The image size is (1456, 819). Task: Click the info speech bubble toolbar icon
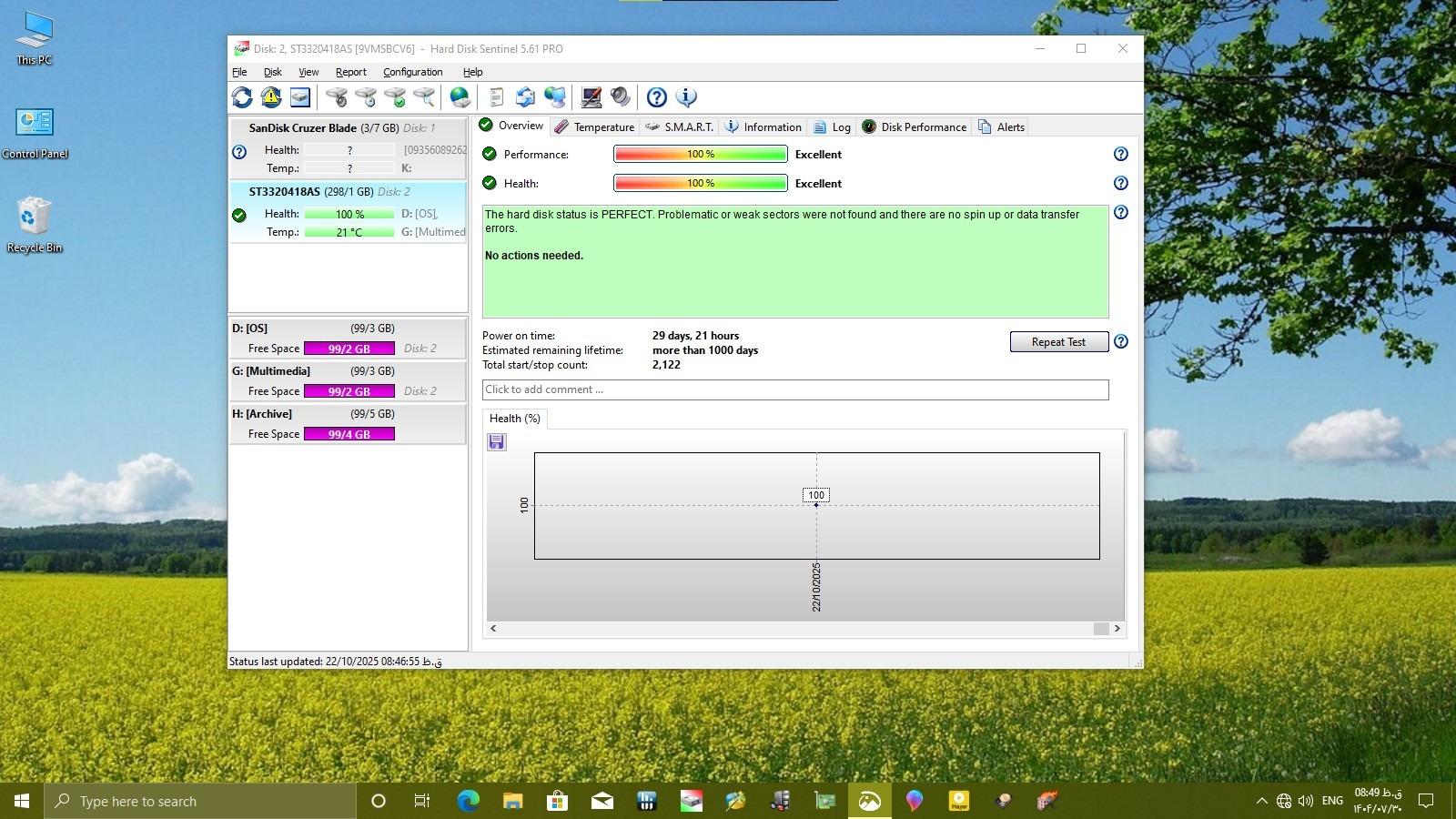point(686,97)
